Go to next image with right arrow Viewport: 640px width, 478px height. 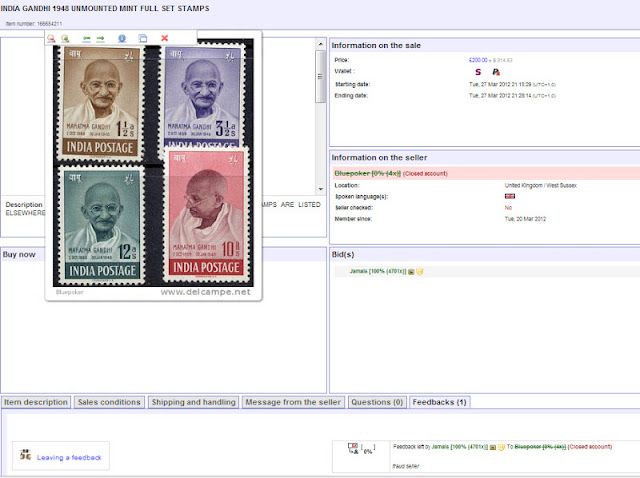tap(100, 38)
